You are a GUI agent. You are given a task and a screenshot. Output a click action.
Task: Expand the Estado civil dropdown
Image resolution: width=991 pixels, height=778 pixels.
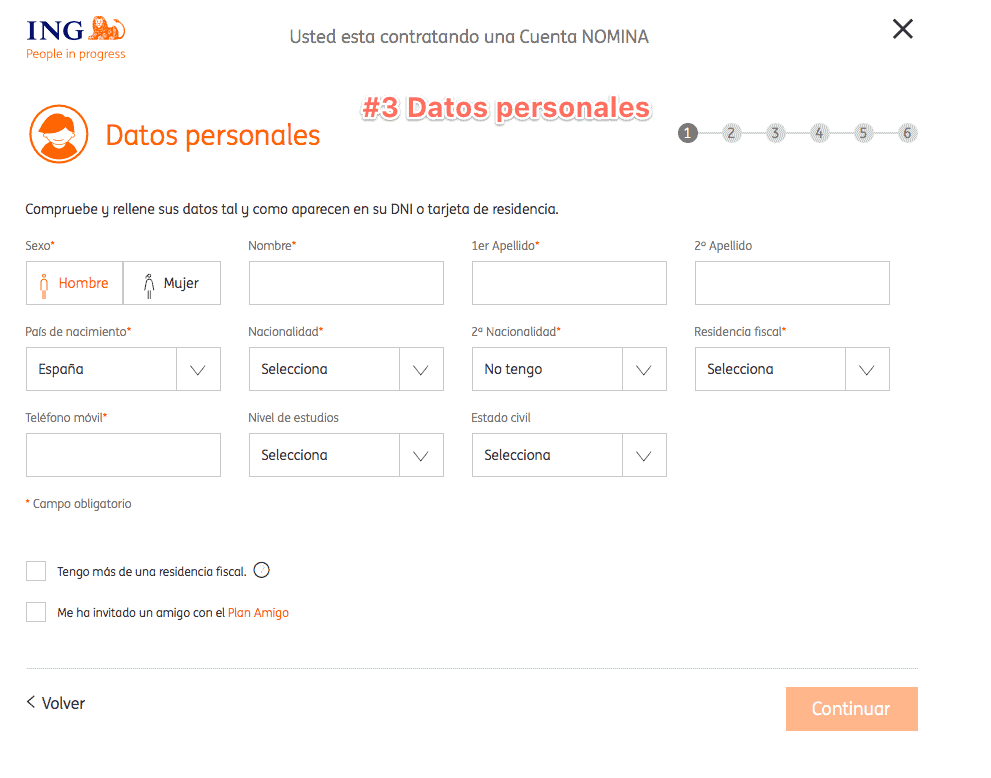tap(569, 455)
